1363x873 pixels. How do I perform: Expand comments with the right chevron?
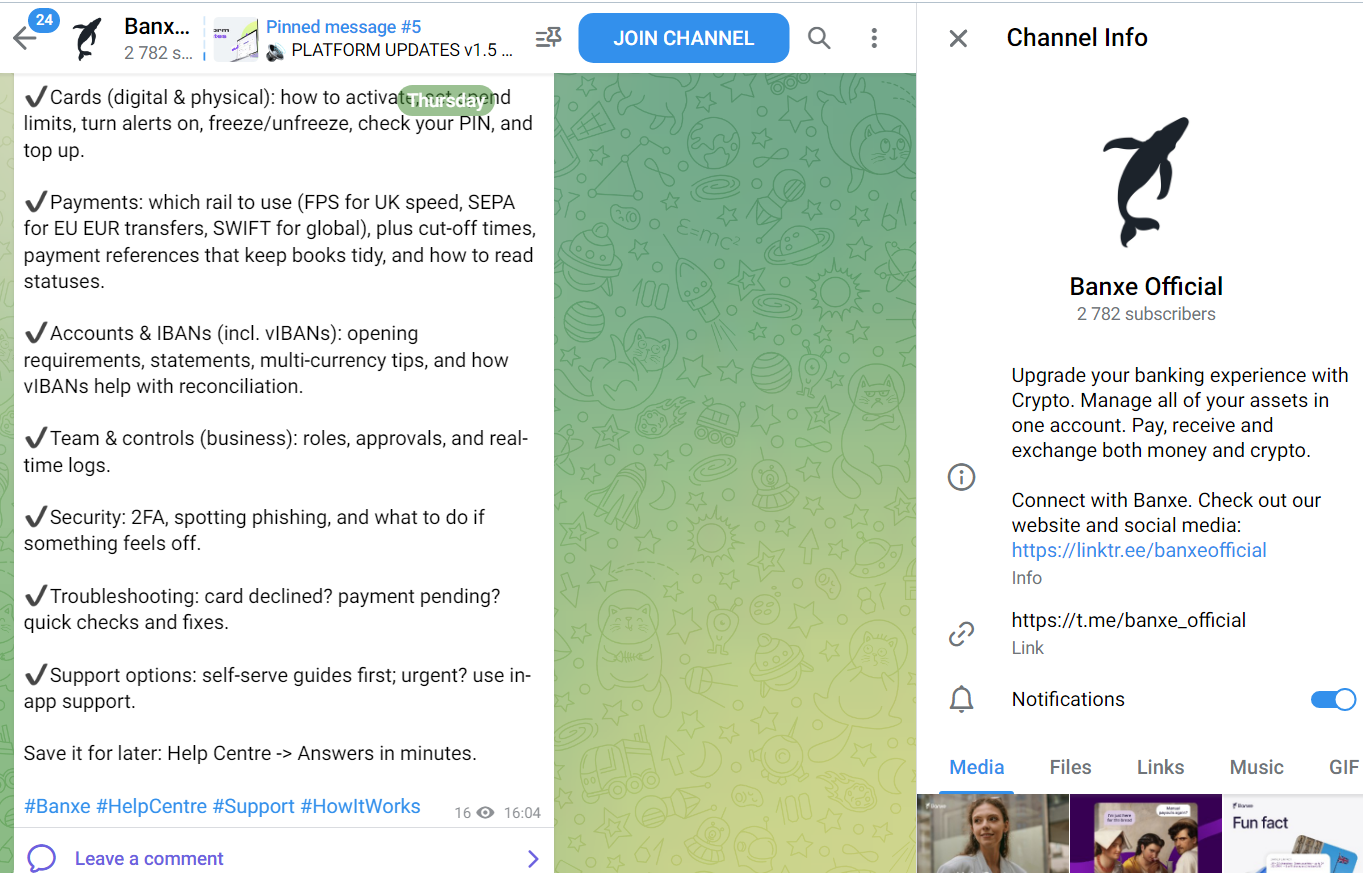coord(533,858)
